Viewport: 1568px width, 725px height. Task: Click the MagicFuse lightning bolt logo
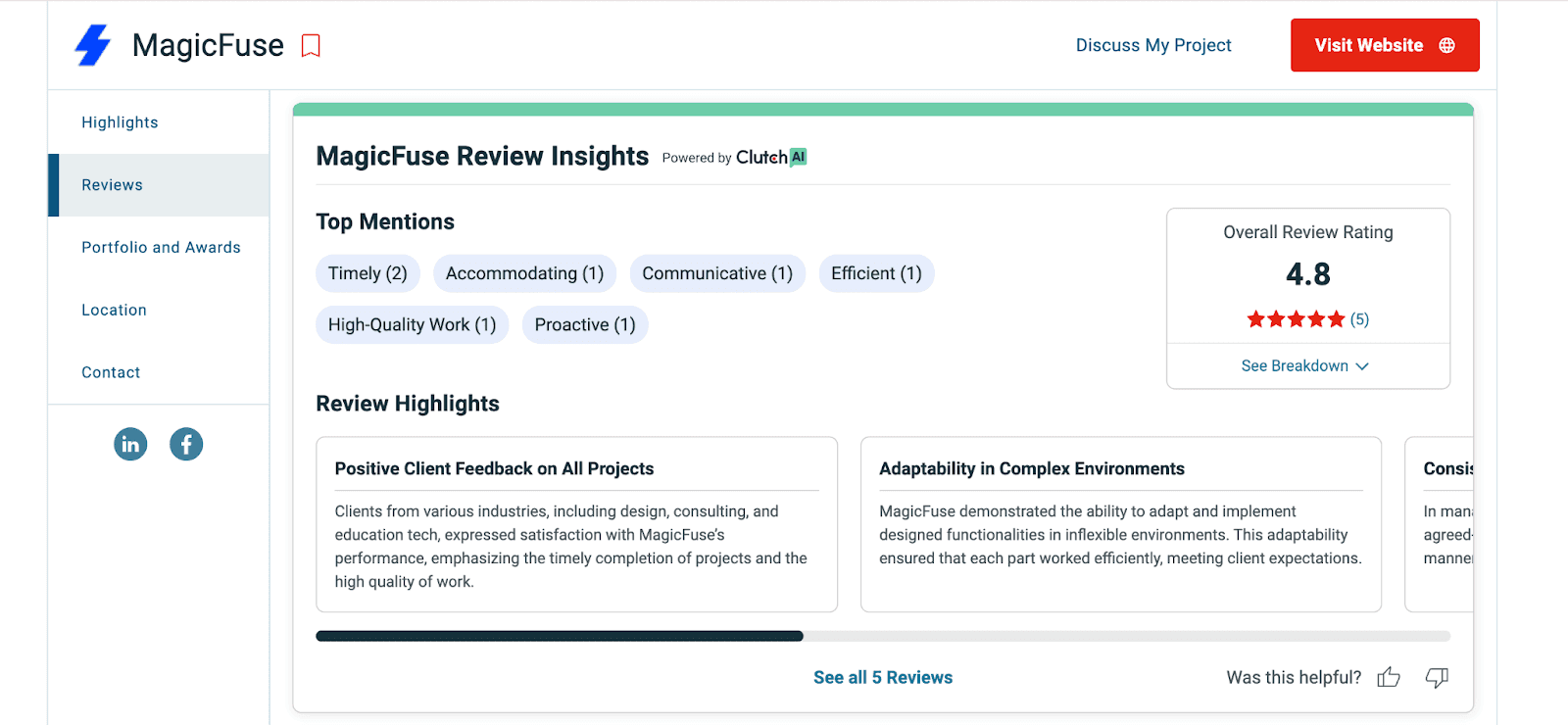click(x=93, y=45)
